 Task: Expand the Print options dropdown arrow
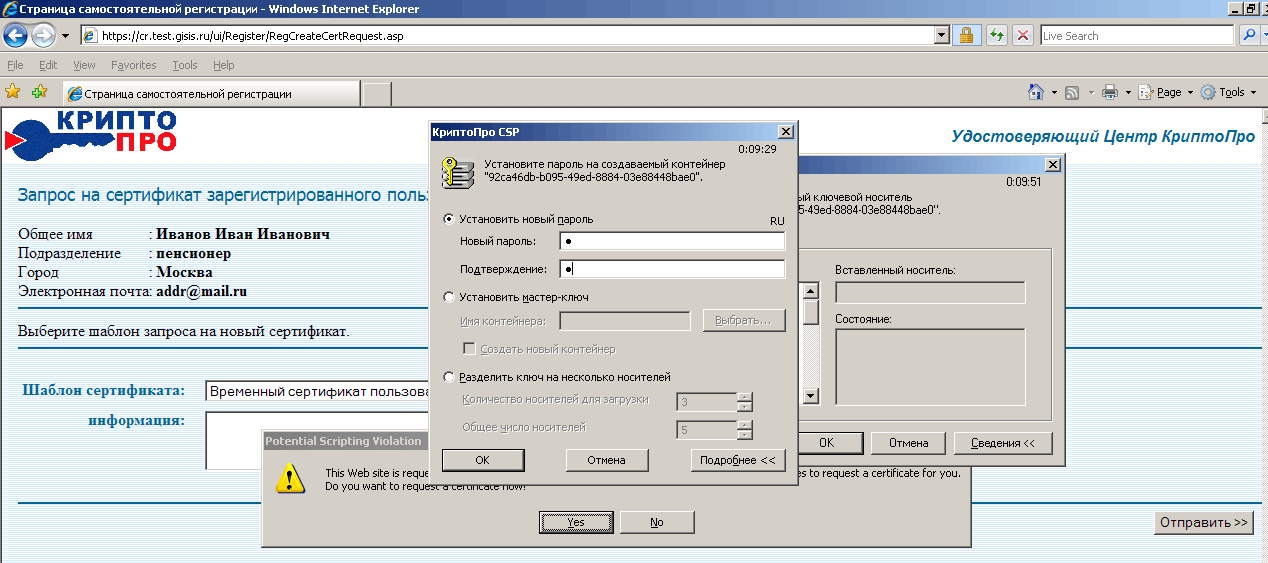tap(1128, 92)
